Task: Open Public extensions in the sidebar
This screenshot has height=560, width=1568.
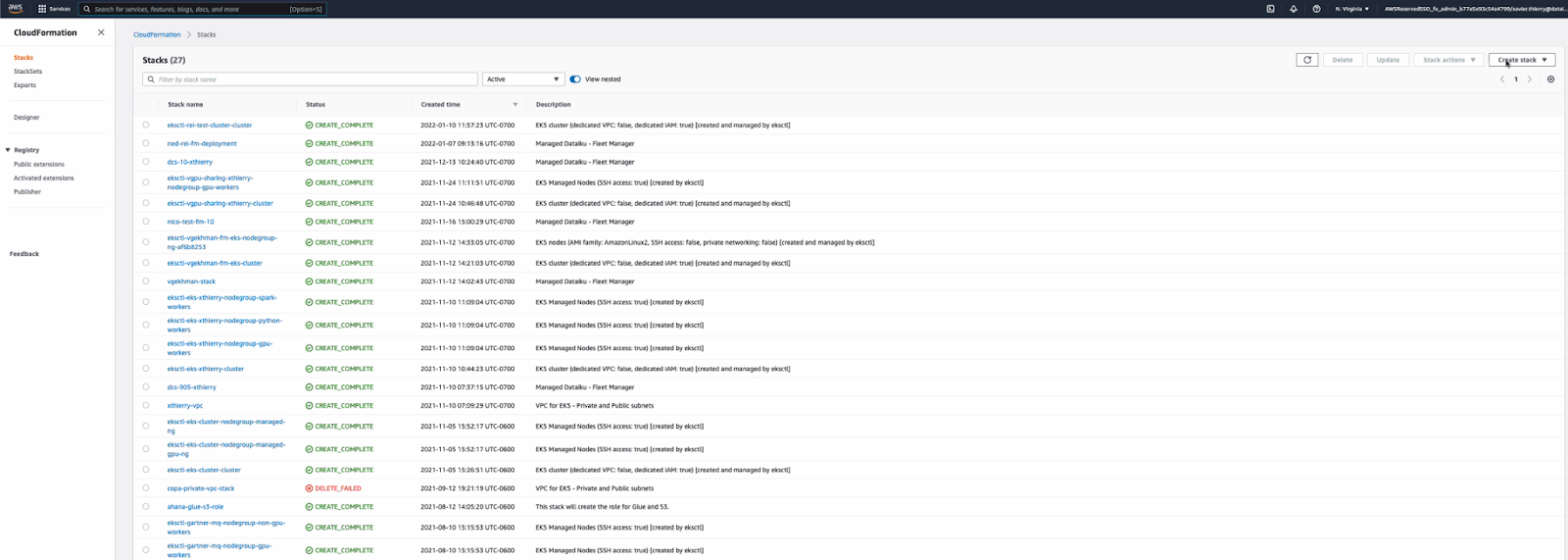Action: click(x=39, y=165)
